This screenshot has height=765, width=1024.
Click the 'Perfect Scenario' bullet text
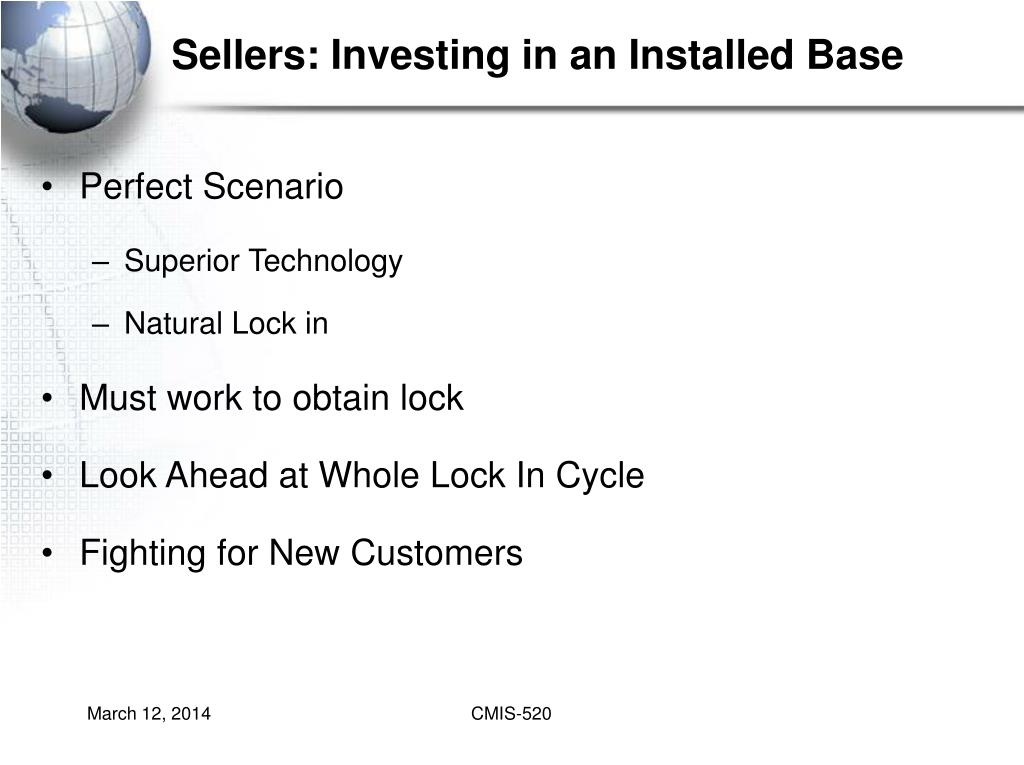(212, 186)
